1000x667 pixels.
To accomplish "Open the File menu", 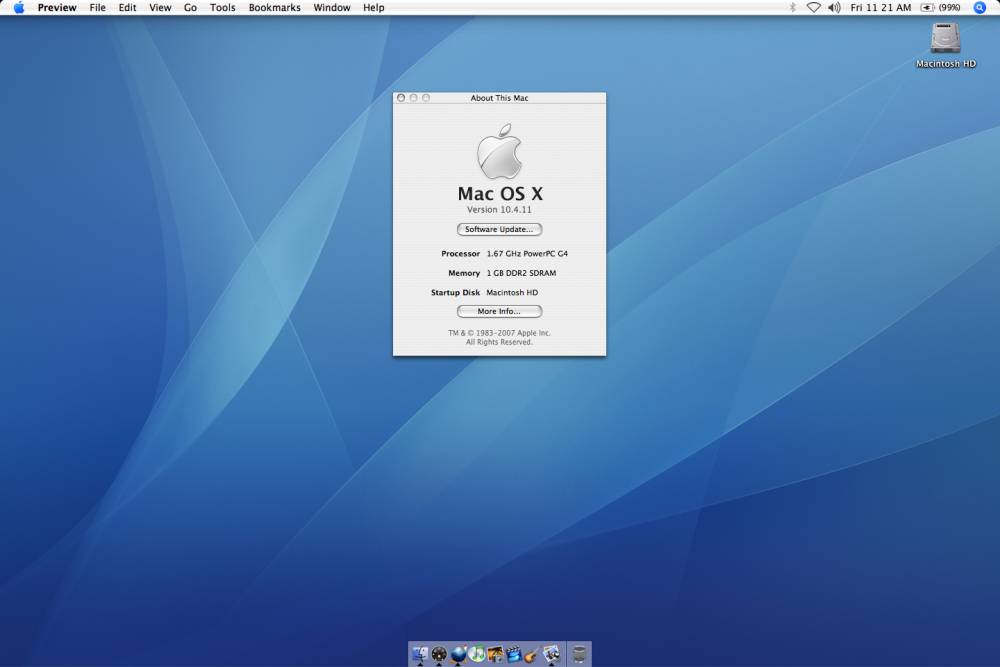I will coord(98,8).
